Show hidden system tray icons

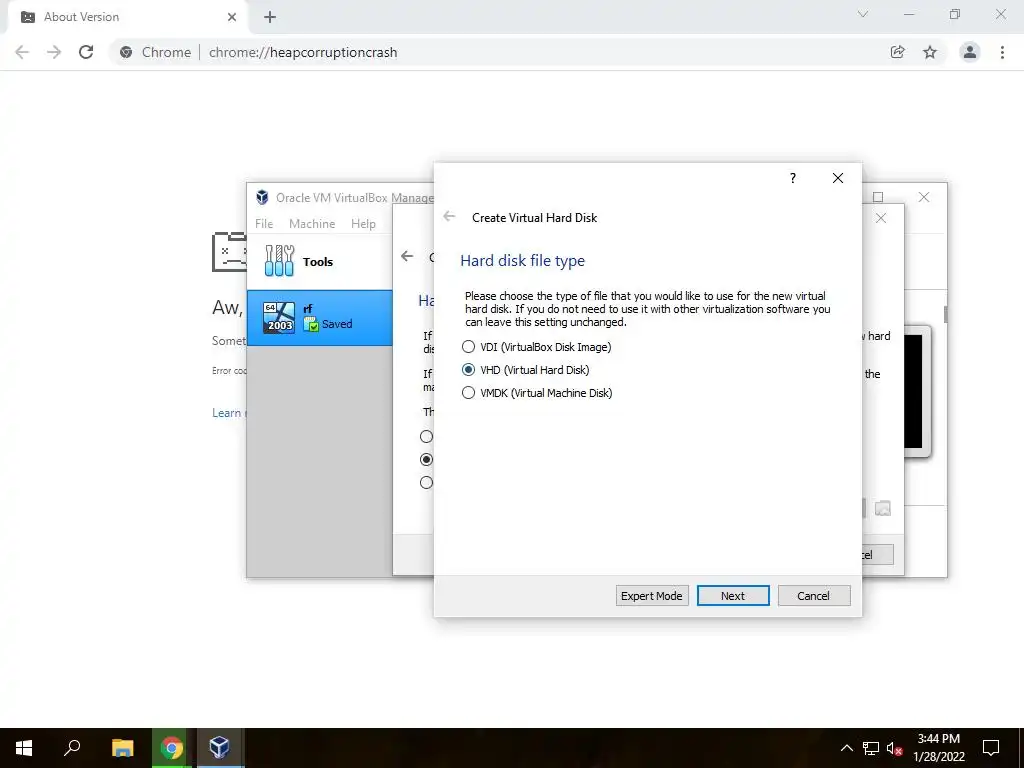click(846, 748)
